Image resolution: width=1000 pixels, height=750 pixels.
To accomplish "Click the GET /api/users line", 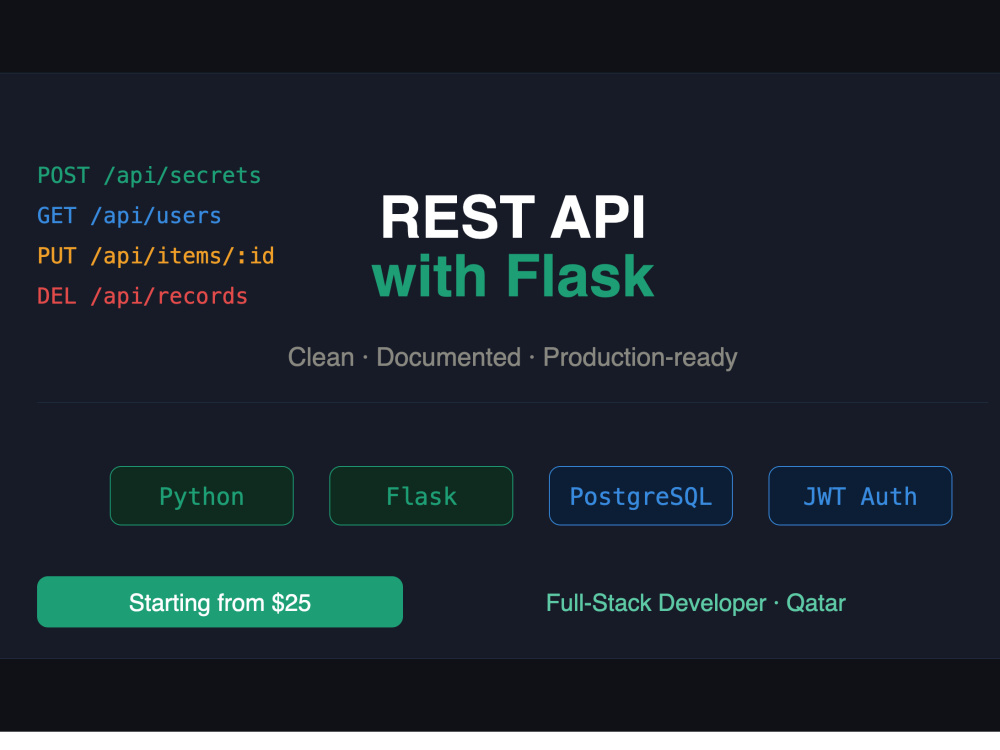I will [129, 216].
